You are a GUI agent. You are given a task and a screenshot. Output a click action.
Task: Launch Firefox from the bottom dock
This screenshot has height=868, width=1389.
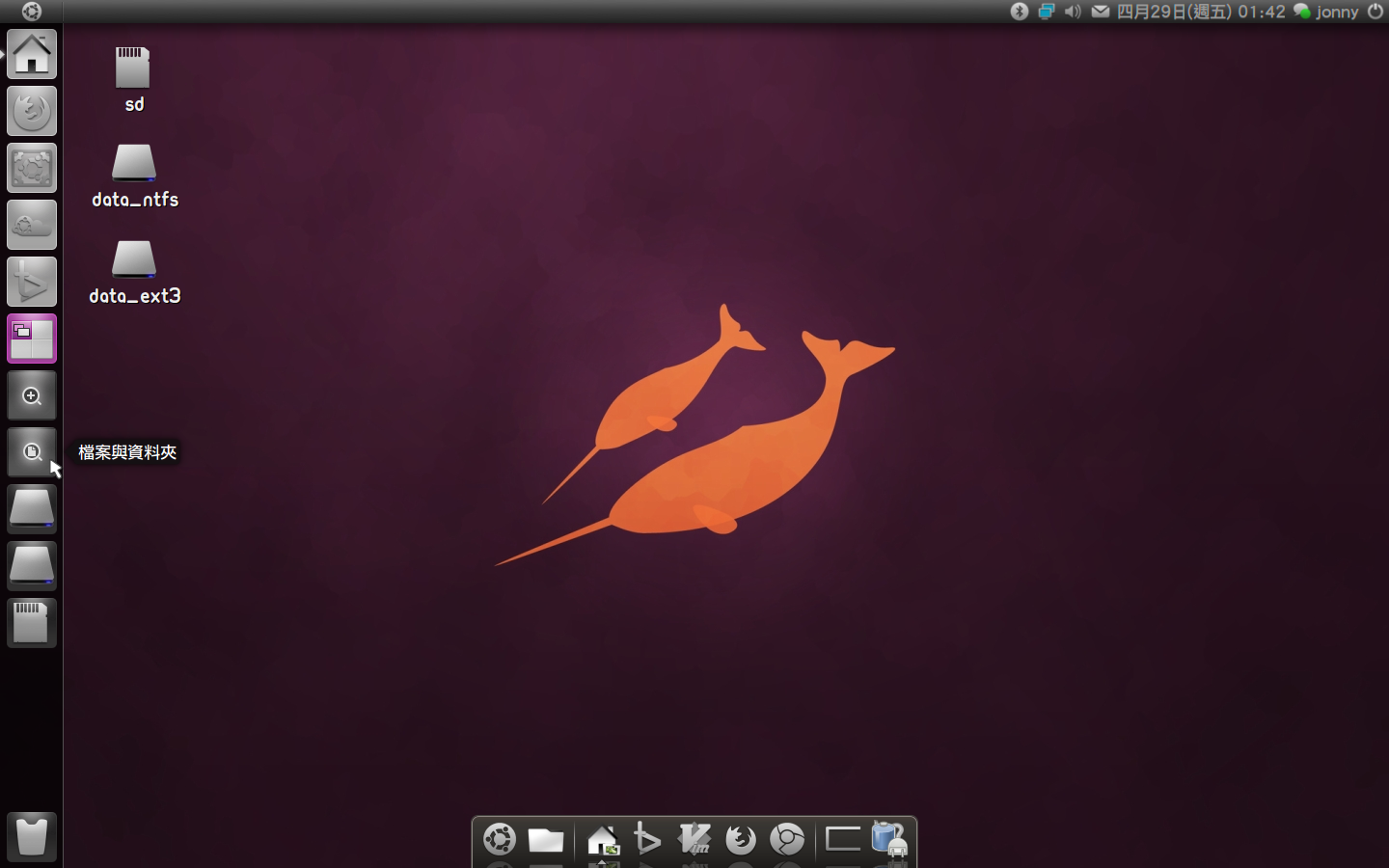tap(741, 839)
